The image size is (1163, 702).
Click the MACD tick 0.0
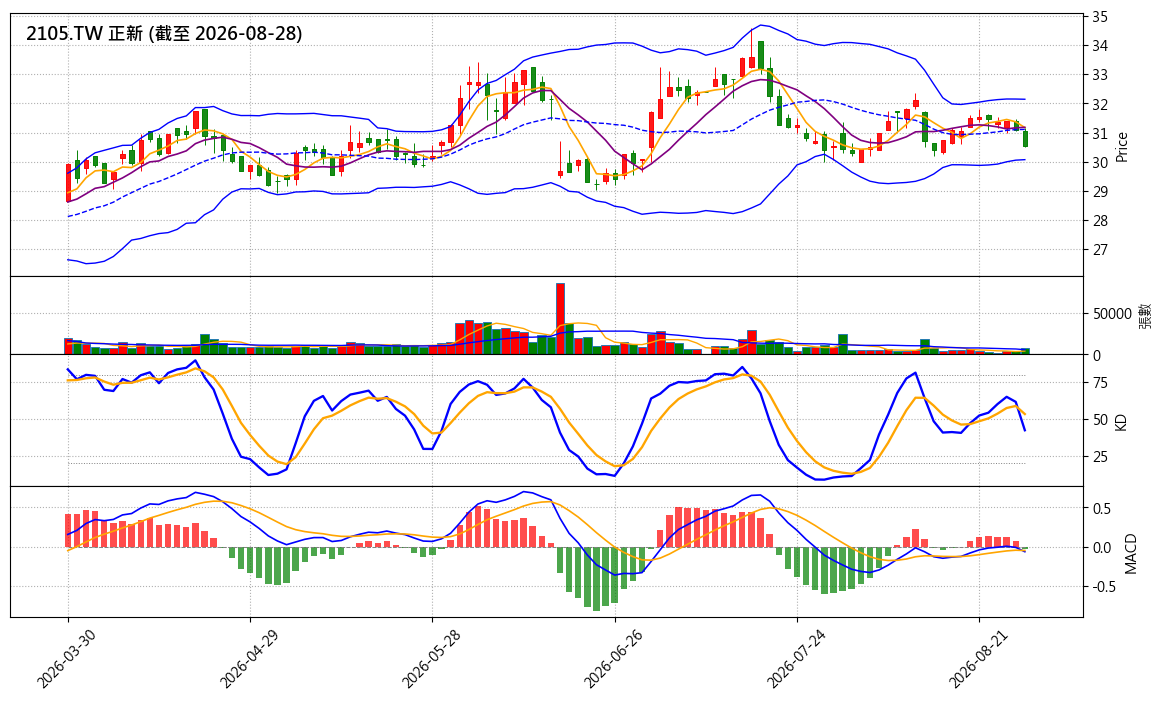click(x=1101, y=548)
